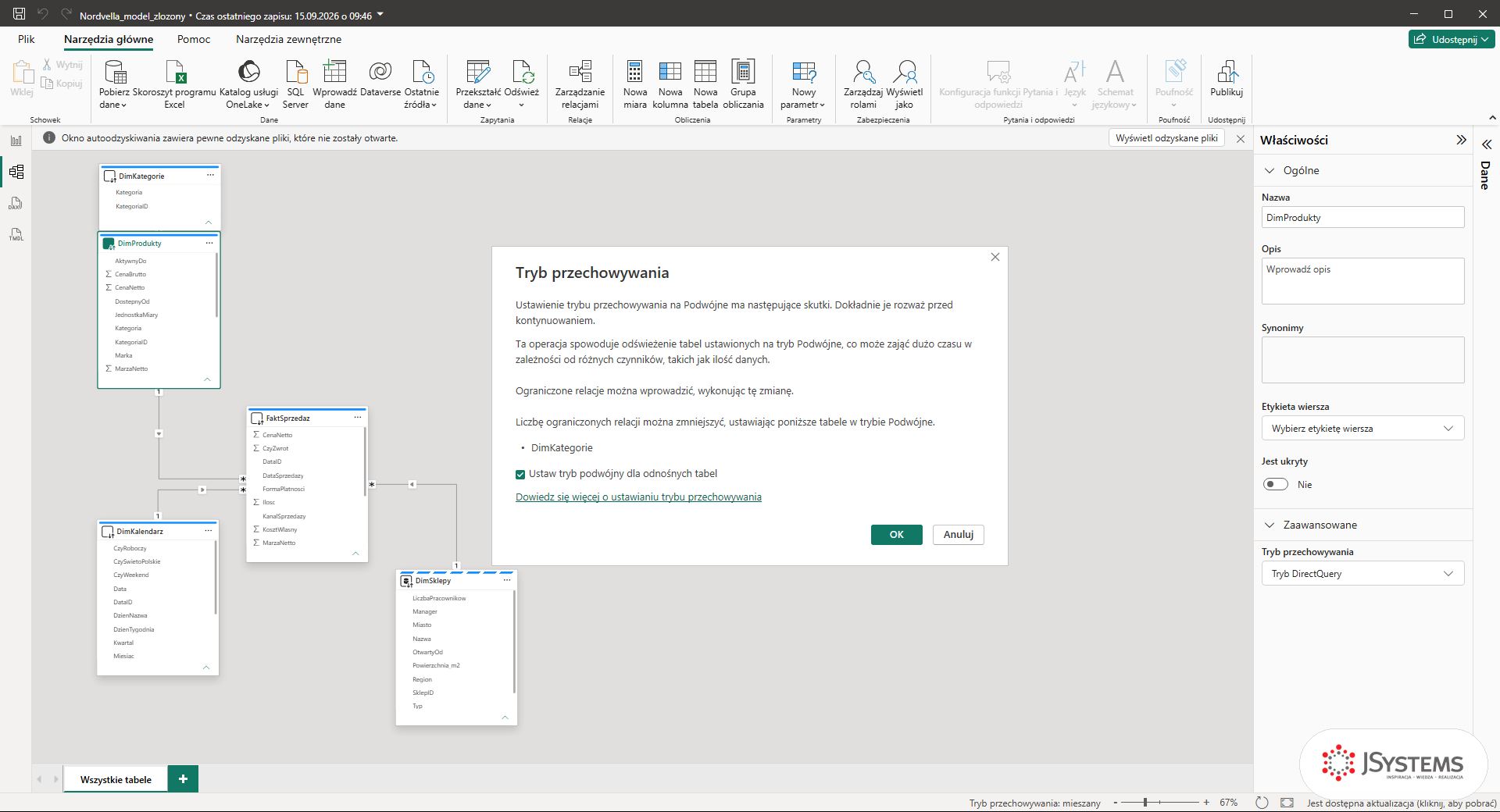Collapse the Właściwości pane
This screenshot has height=812, width=1500.
[1461, 140]
